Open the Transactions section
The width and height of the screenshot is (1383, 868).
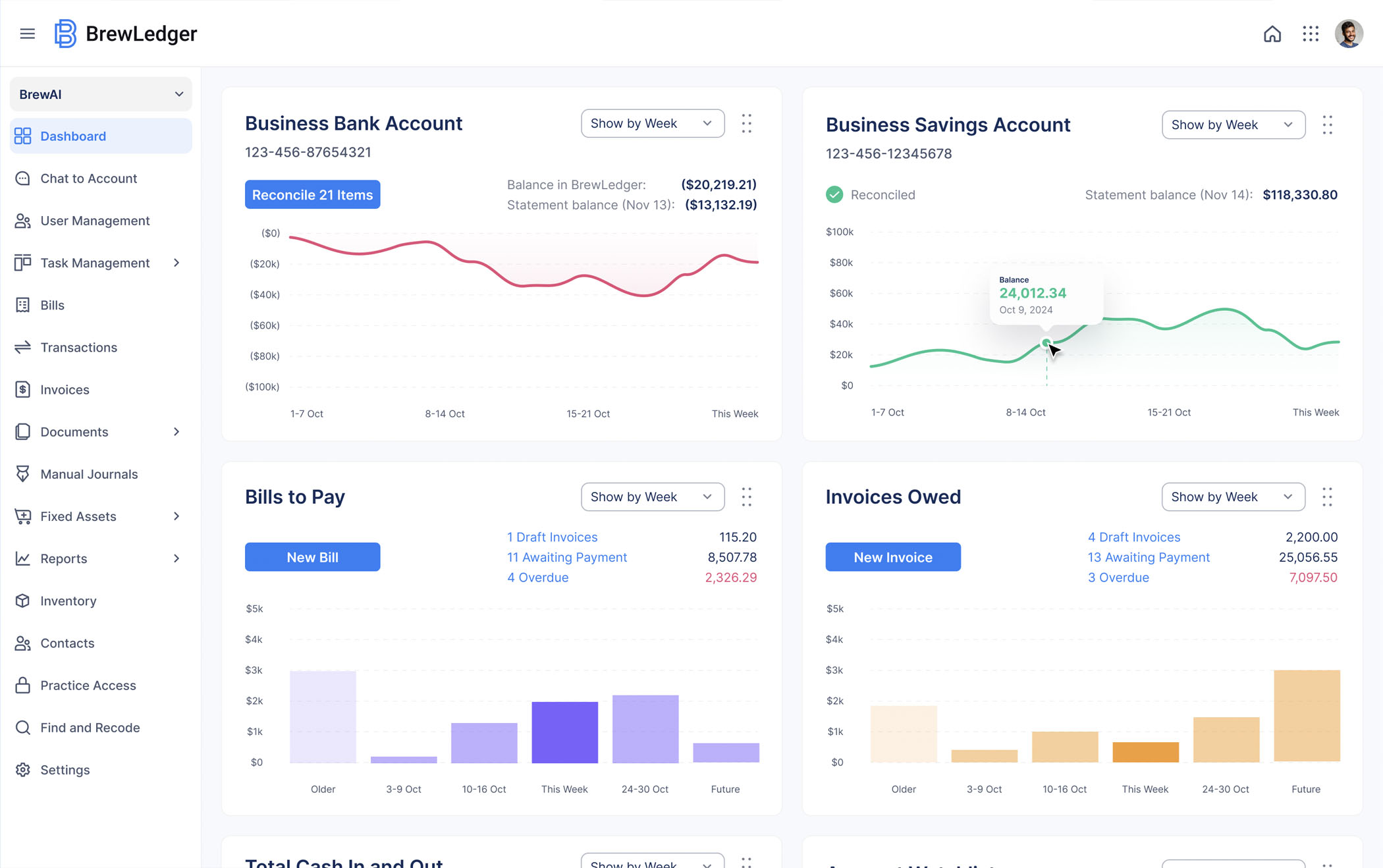pos(78,347)
